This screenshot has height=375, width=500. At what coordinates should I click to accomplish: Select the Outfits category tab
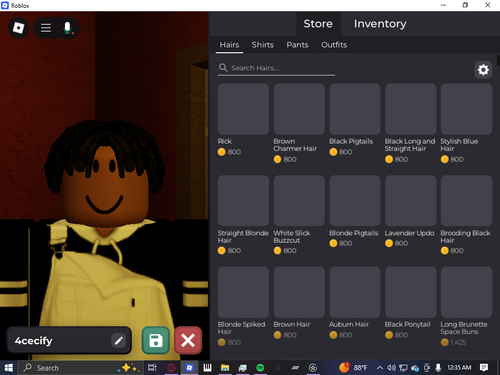(x=334, y=45)
